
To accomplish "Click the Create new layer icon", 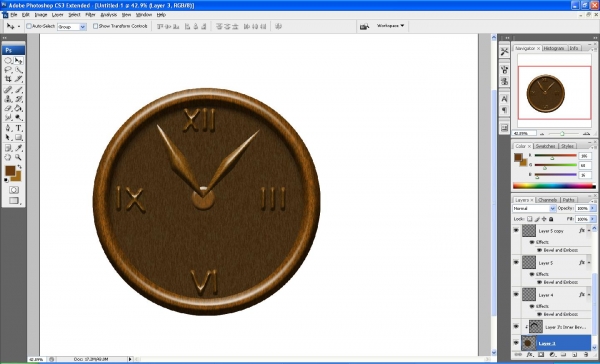I will click(x=575, y=355).
